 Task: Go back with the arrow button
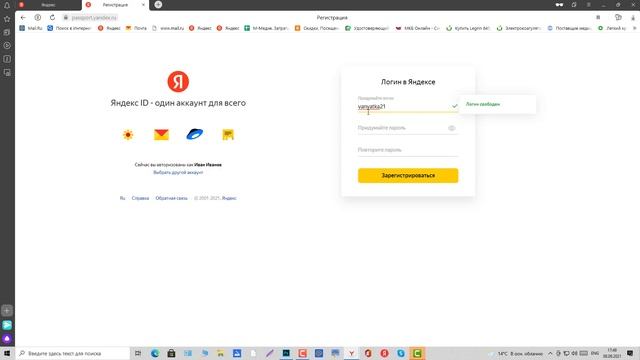[x=23, y=18]
